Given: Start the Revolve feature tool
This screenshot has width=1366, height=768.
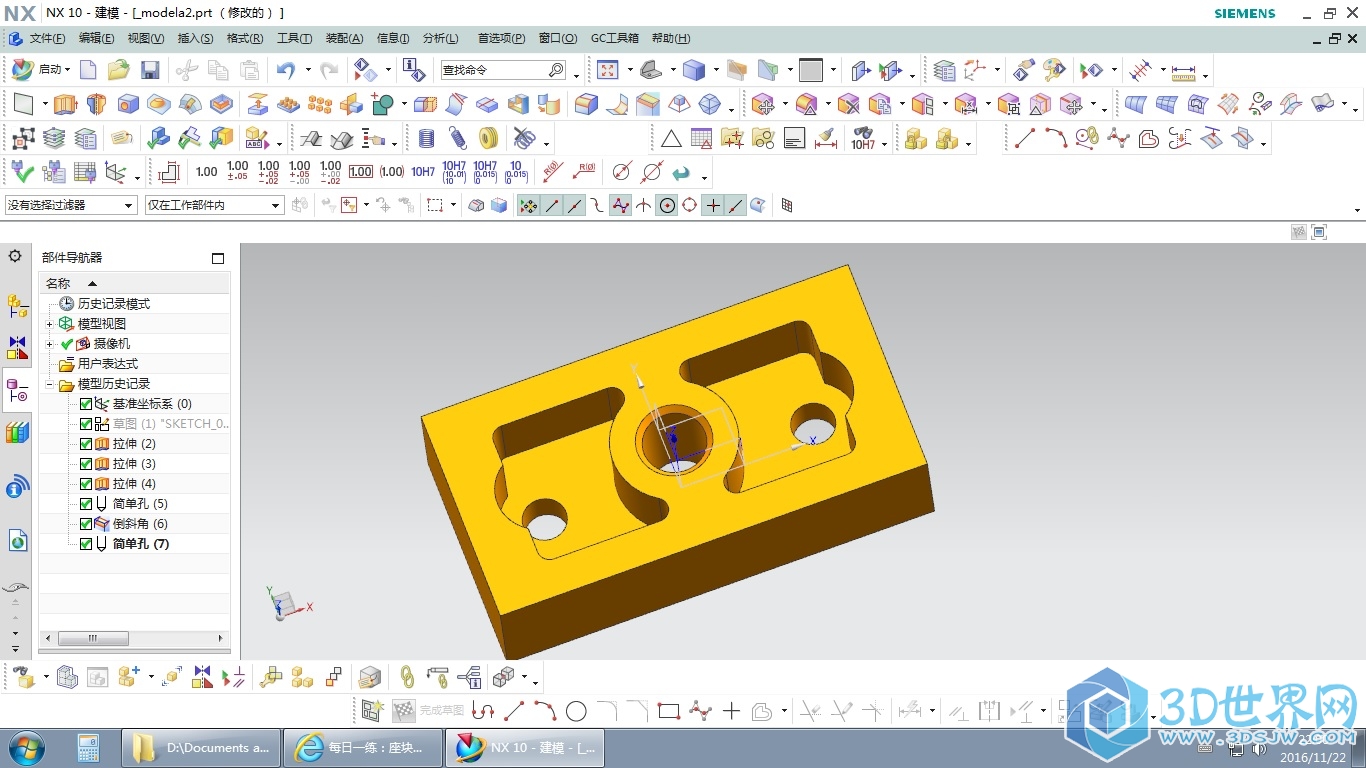Looking at the screenshot, I should [97, 104].
